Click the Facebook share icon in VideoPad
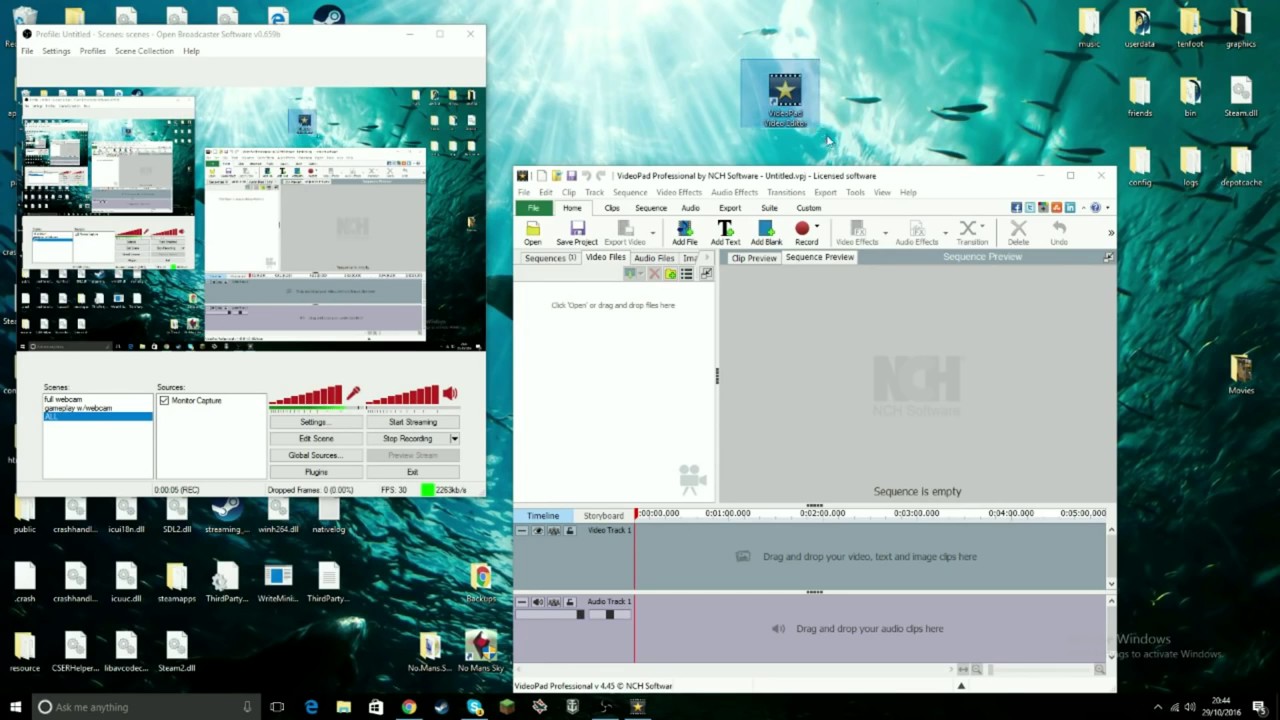This screenshot has width=1280, height=720. (1016, 208)
